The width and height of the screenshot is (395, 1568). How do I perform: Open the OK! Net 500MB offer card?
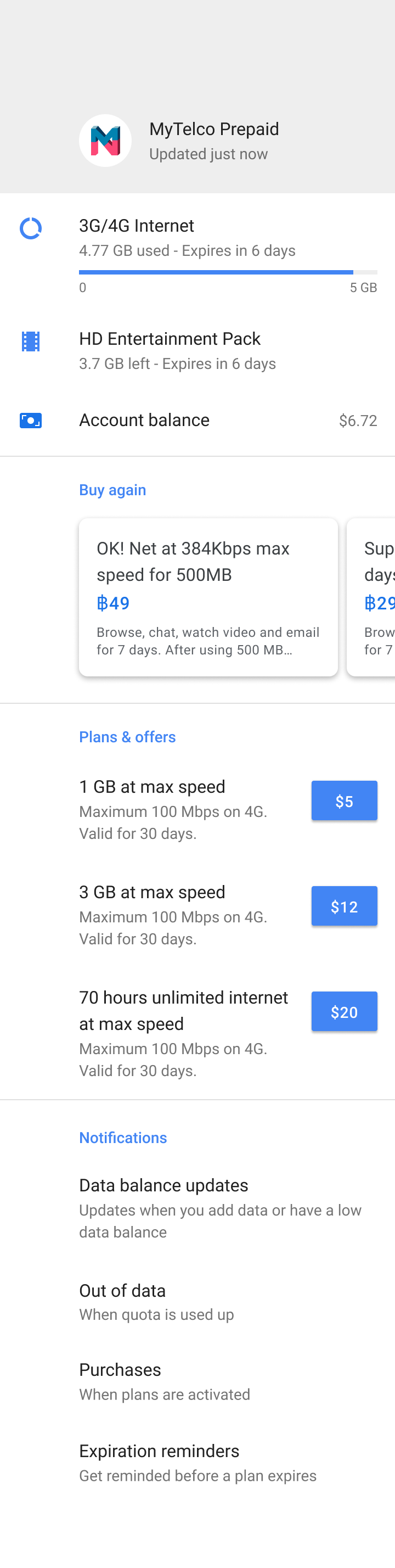pyautogui.click(x=208, y=597)
